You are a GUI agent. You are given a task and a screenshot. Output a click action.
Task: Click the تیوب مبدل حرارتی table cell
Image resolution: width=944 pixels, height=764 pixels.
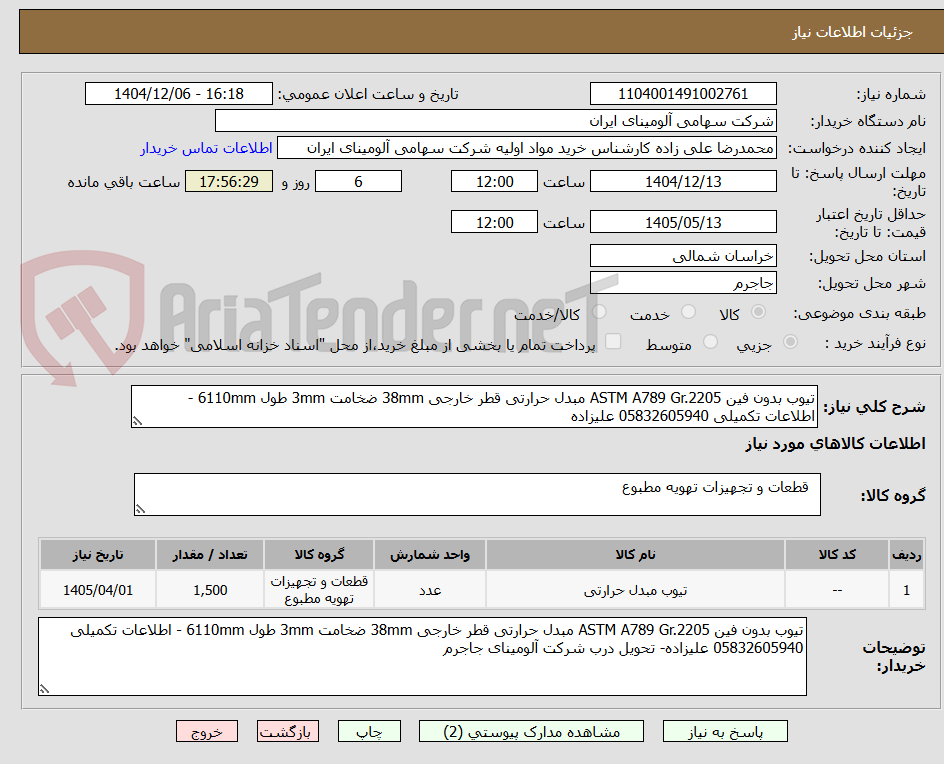635,590
